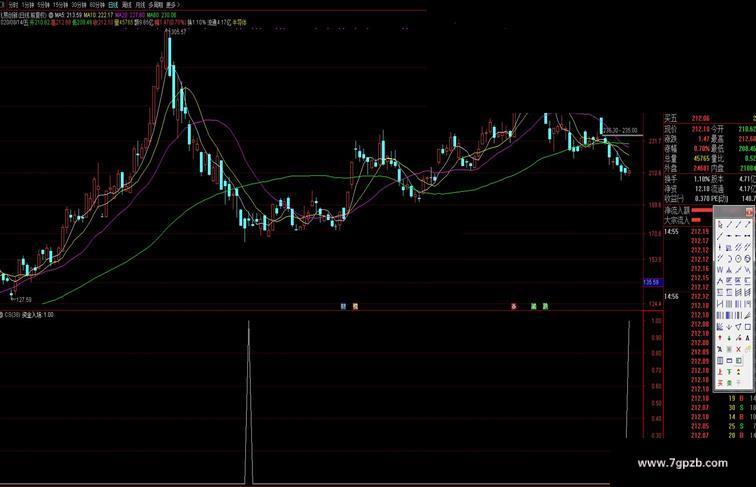Image resolution: width=756 pixels, height=487 pixels.
Task: Click the red info marker below chart
Action: 514,306
